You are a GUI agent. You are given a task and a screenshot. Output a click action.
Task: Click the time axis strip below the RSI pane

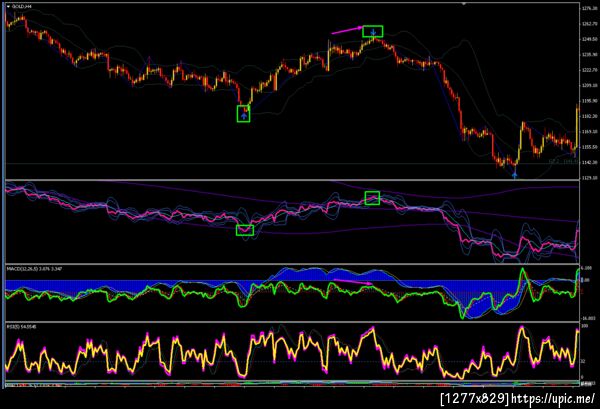point(292,383)
